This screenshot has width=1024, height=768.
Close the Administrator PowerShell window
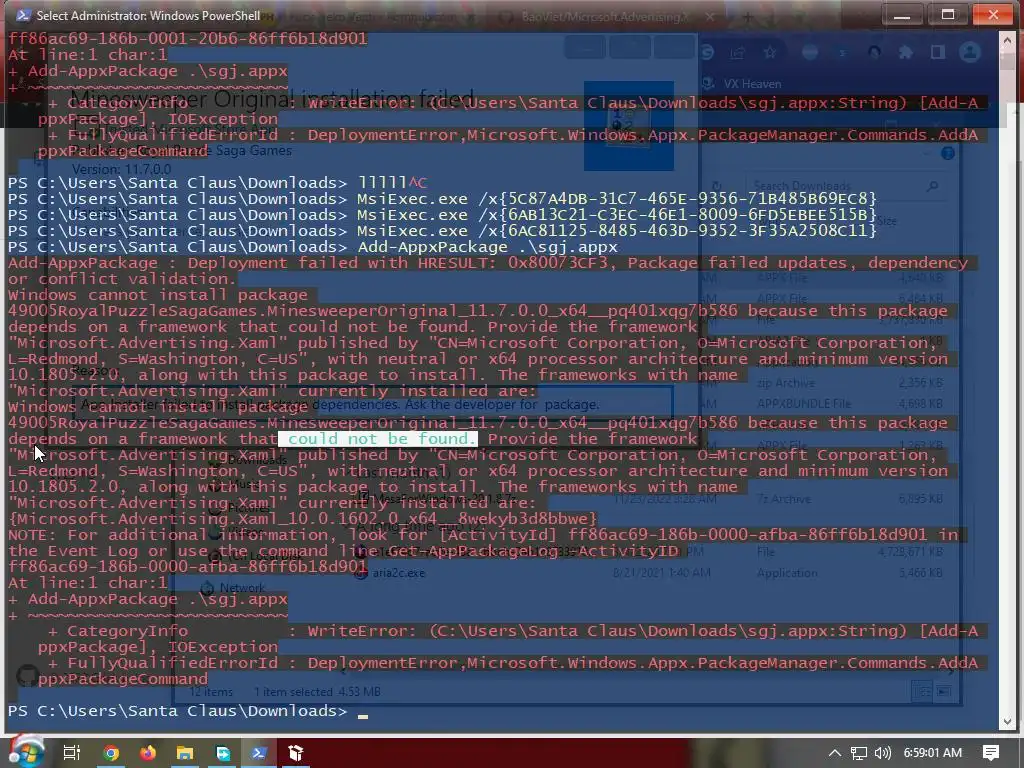pos(993,15)
